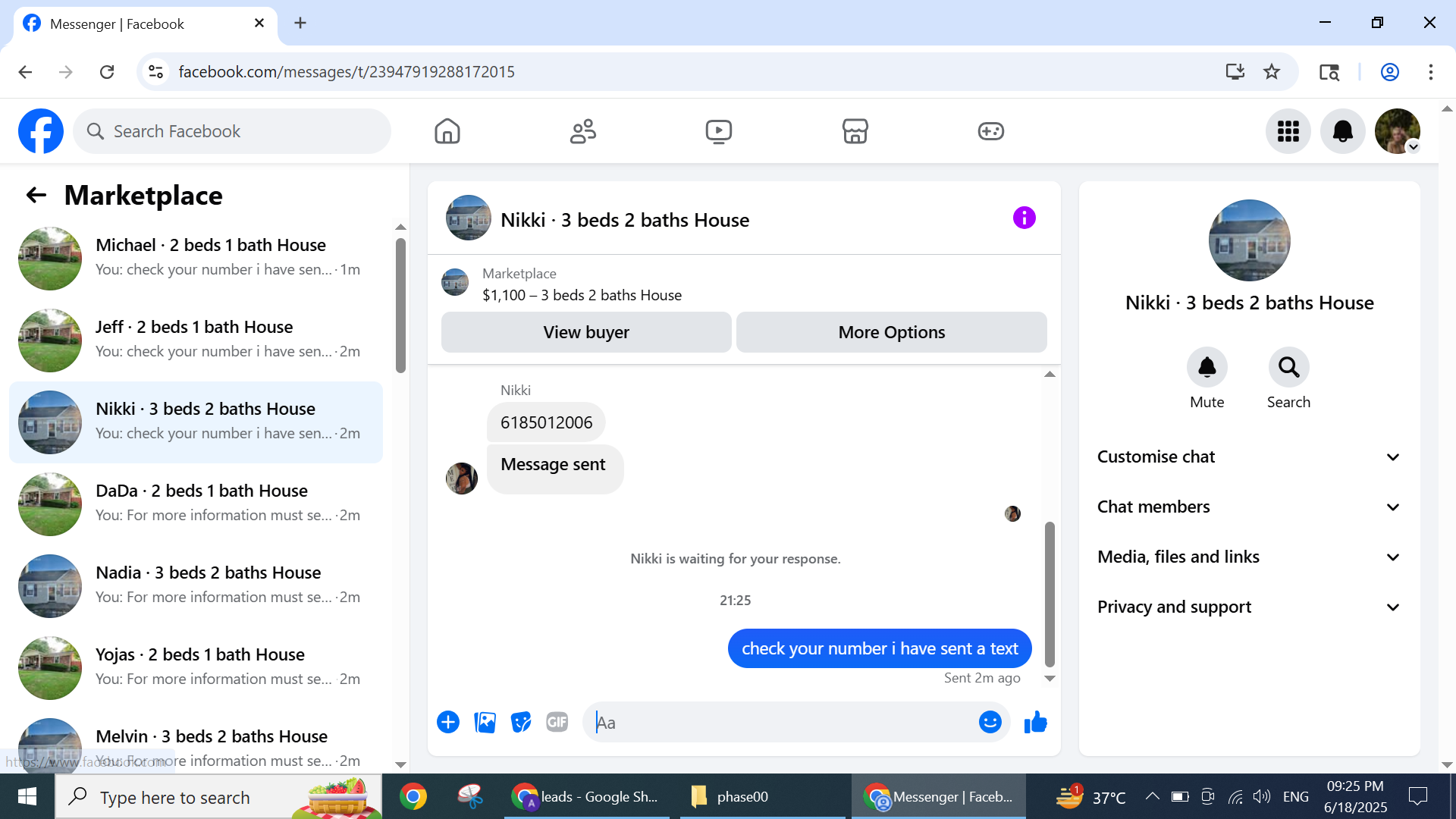Open the Video tab
Image resolution: width=1456 pixels, height=819 pixels.
(719, 131)
